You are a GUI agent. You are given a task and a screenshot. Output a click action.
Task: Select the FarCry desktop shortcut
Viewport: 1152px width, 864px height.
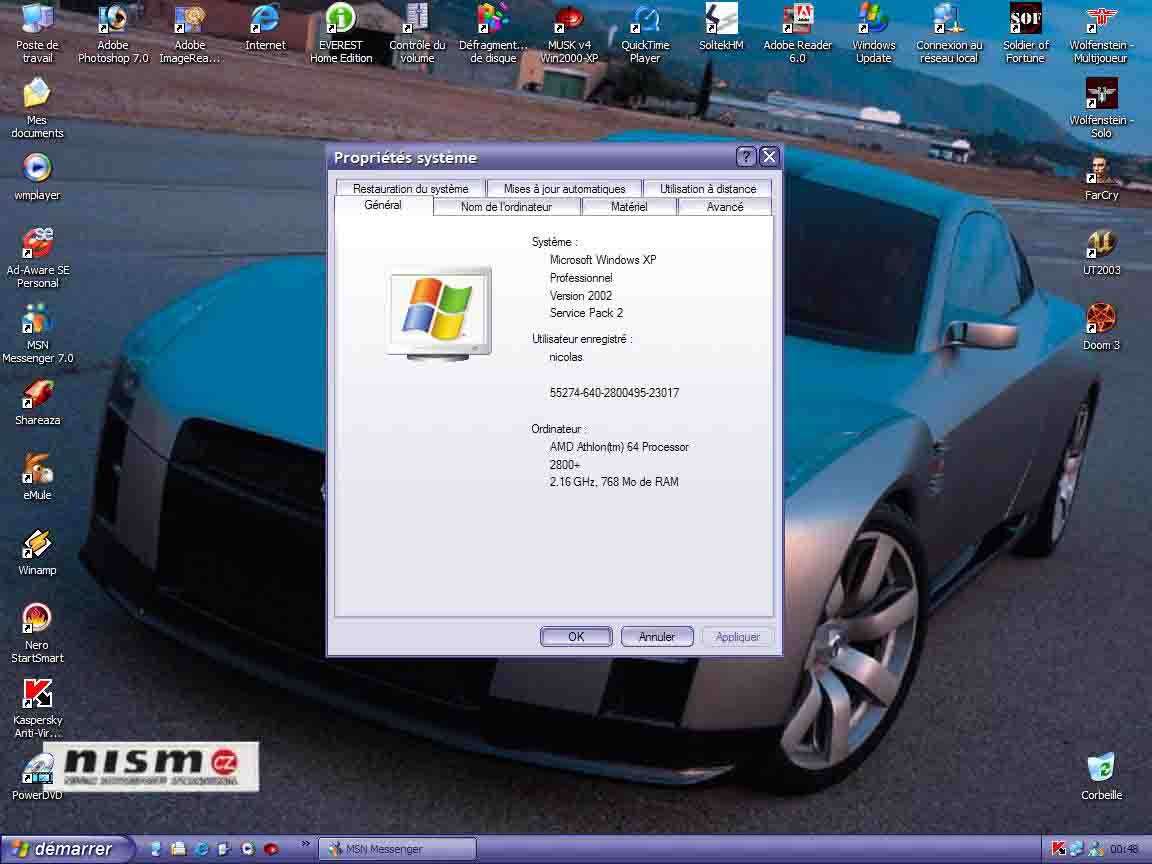[1101, 178]
